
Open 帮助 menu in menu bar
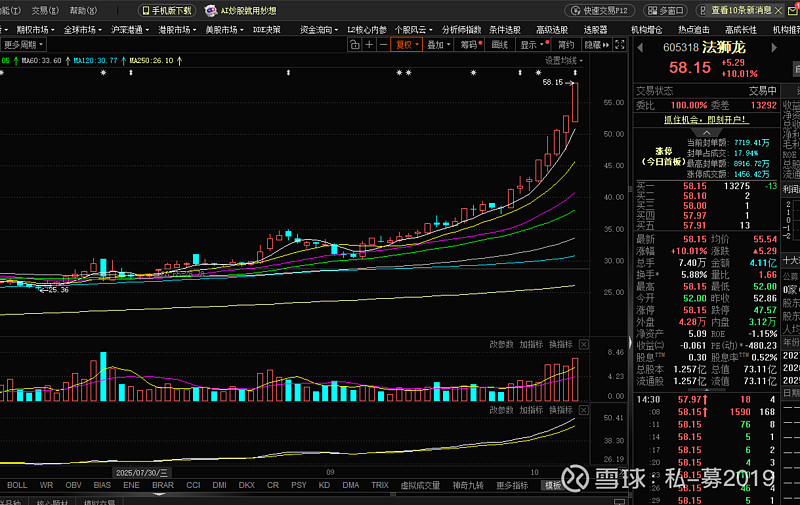pos(83,10)
